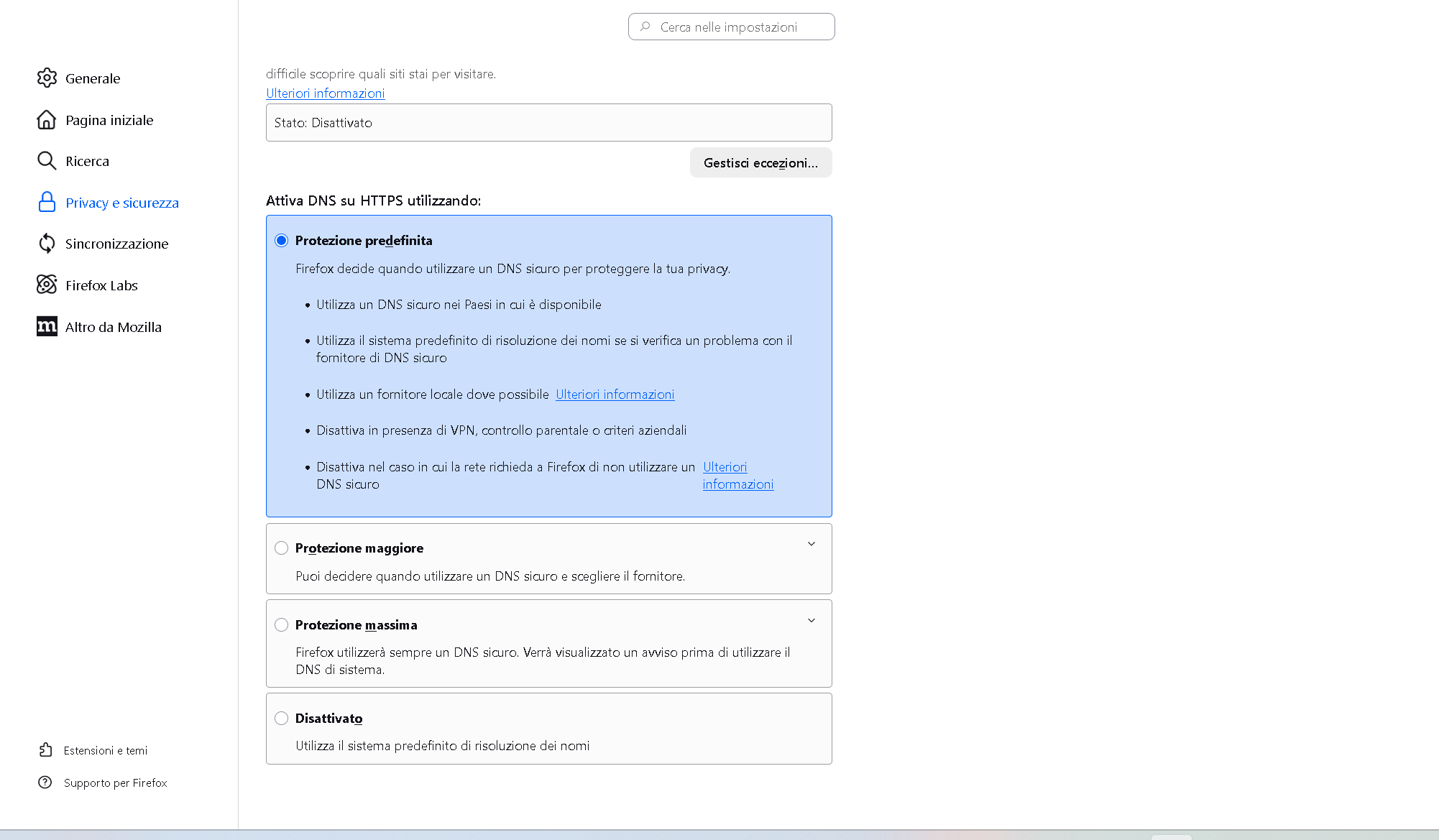
Task: Click the Pagina iniziale house icon
Action: point(47,120)
